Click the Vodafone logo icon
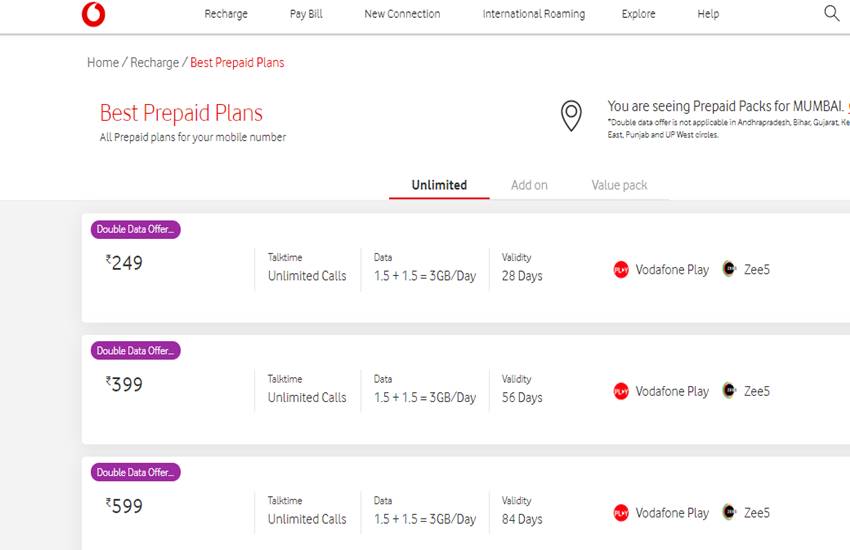The width and height of the screenshot is (850, 550). [x=93, y=14]
